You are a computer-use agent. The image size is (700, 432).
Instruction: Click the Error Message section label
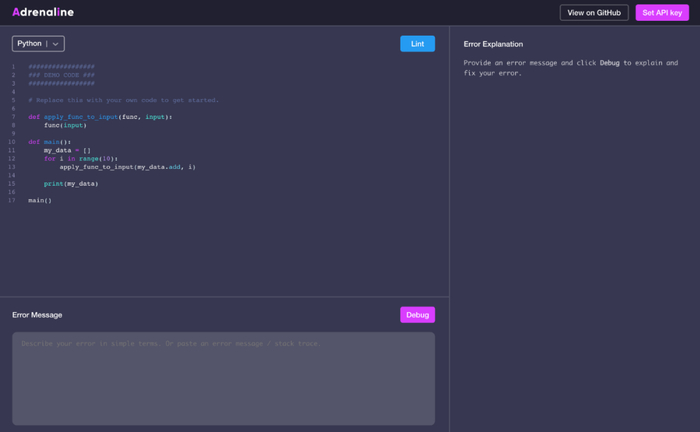[37, 315]
